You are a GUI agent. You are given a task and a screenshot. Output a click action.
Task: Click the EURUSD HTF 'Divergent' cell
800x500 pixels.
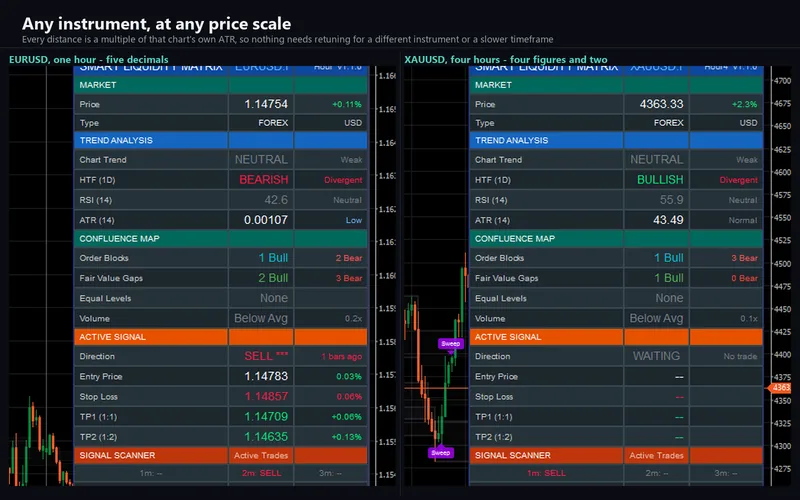343,180
